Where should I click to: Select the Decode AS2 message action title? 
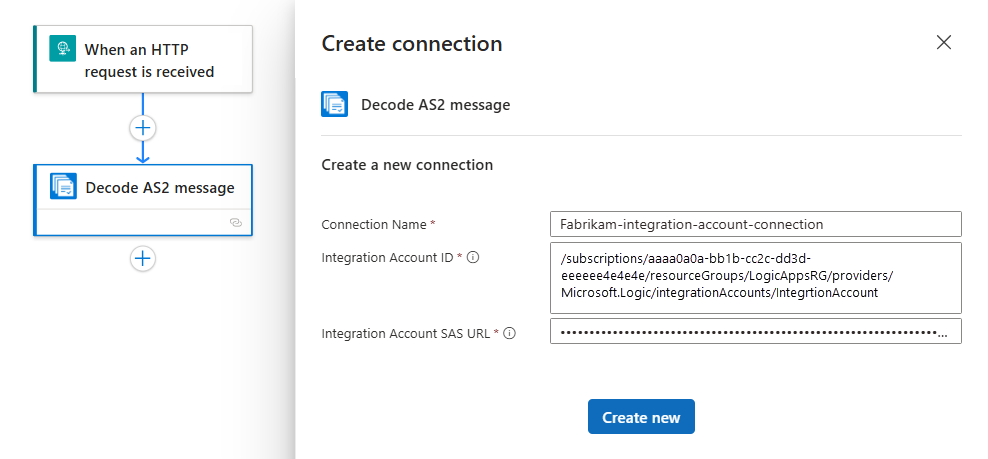160,188
